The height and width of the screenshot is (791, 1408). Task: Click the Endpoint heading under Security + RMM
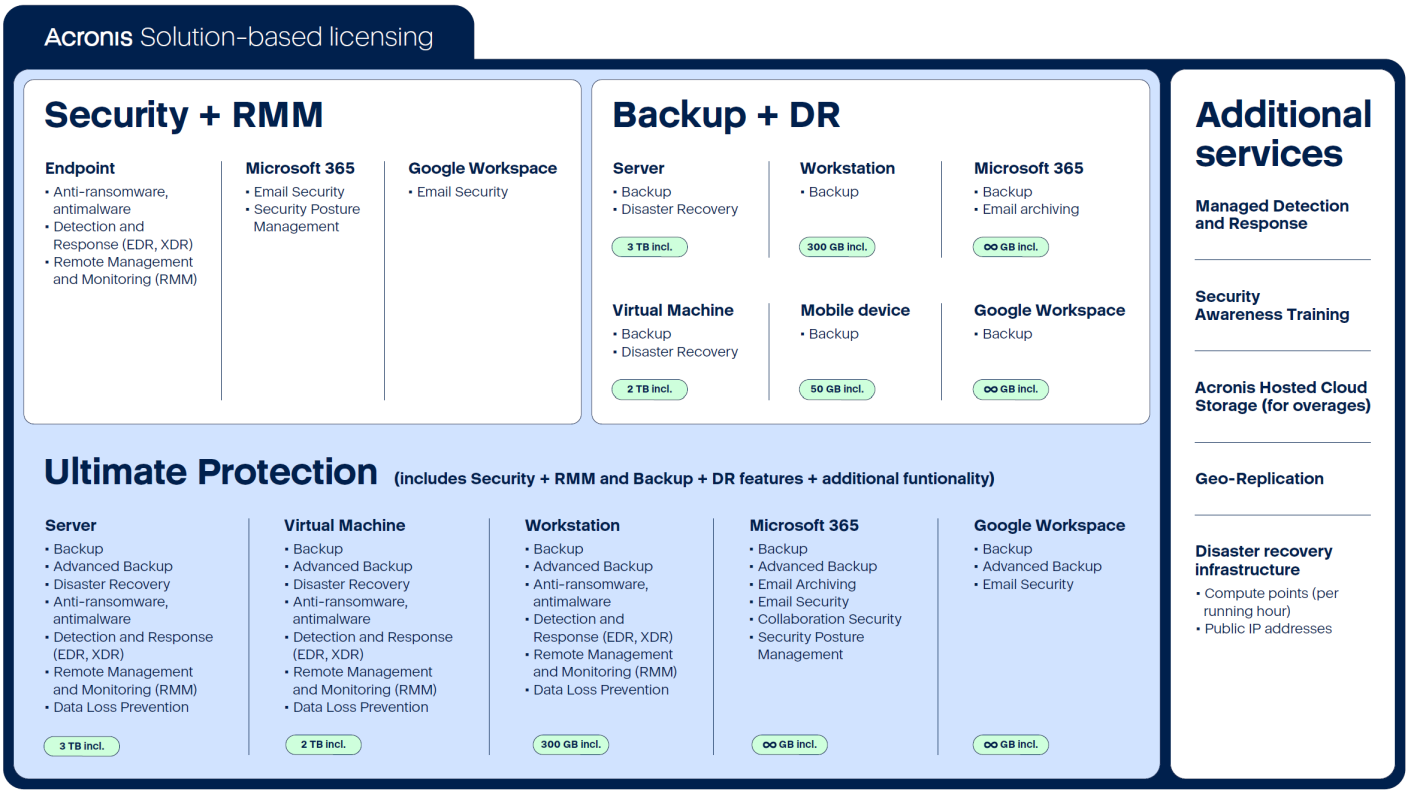point(80,168)
